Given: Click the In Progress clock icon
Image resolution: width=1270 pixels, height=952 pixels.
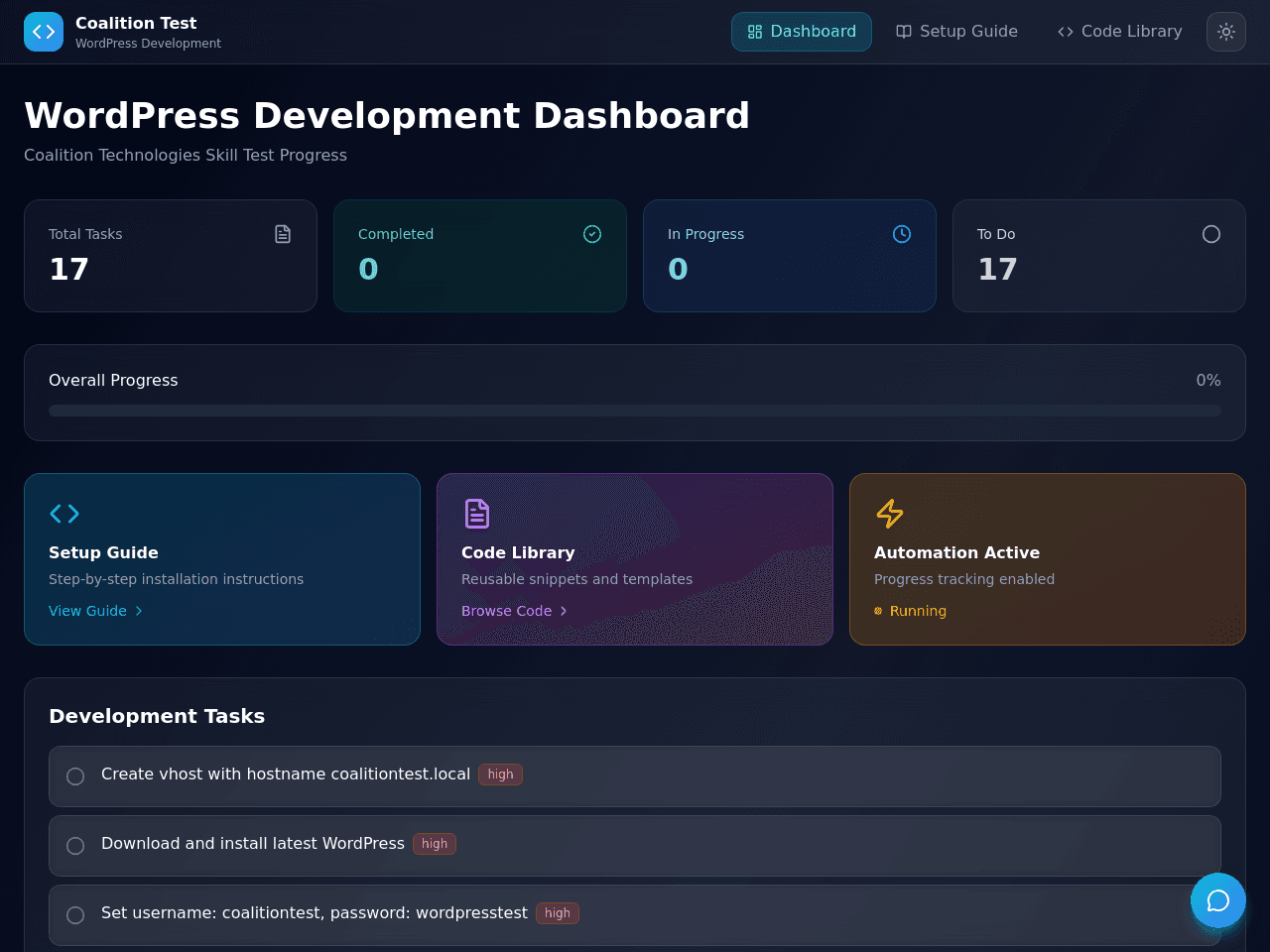Looking at the screenshot, I should 902,234.
